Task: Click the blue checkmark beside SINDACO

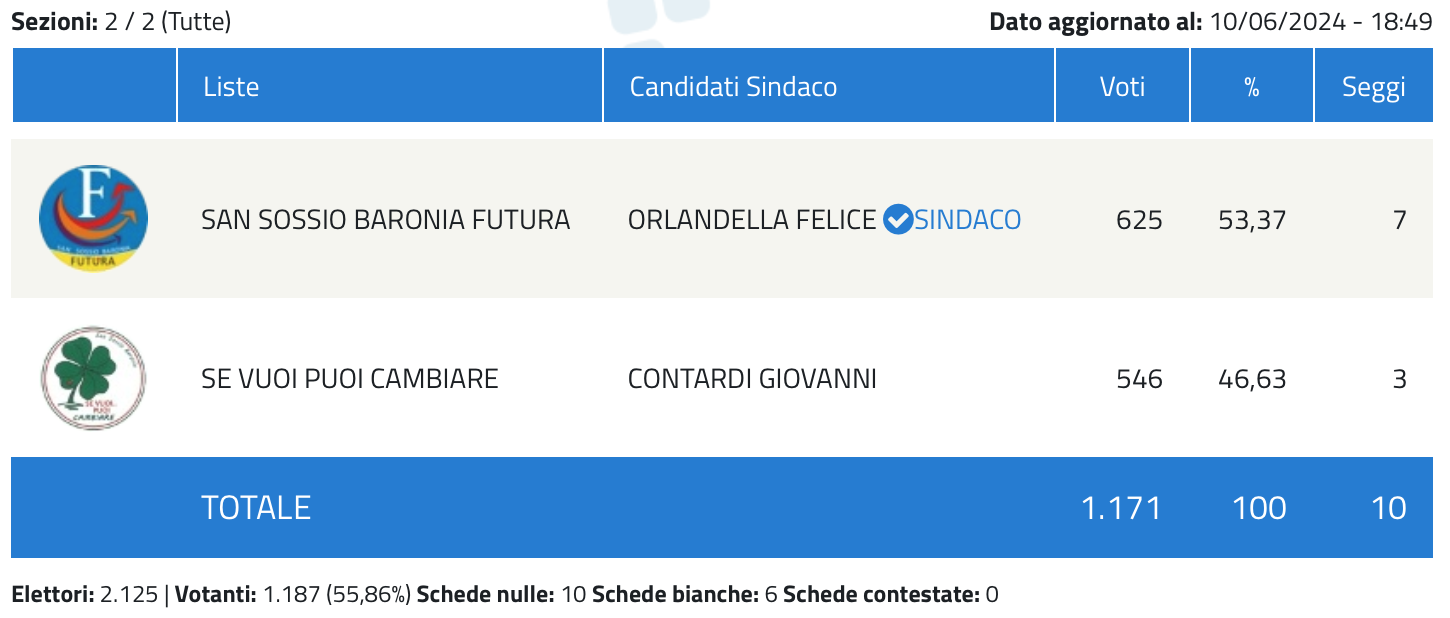Action: tap(898, 218)
